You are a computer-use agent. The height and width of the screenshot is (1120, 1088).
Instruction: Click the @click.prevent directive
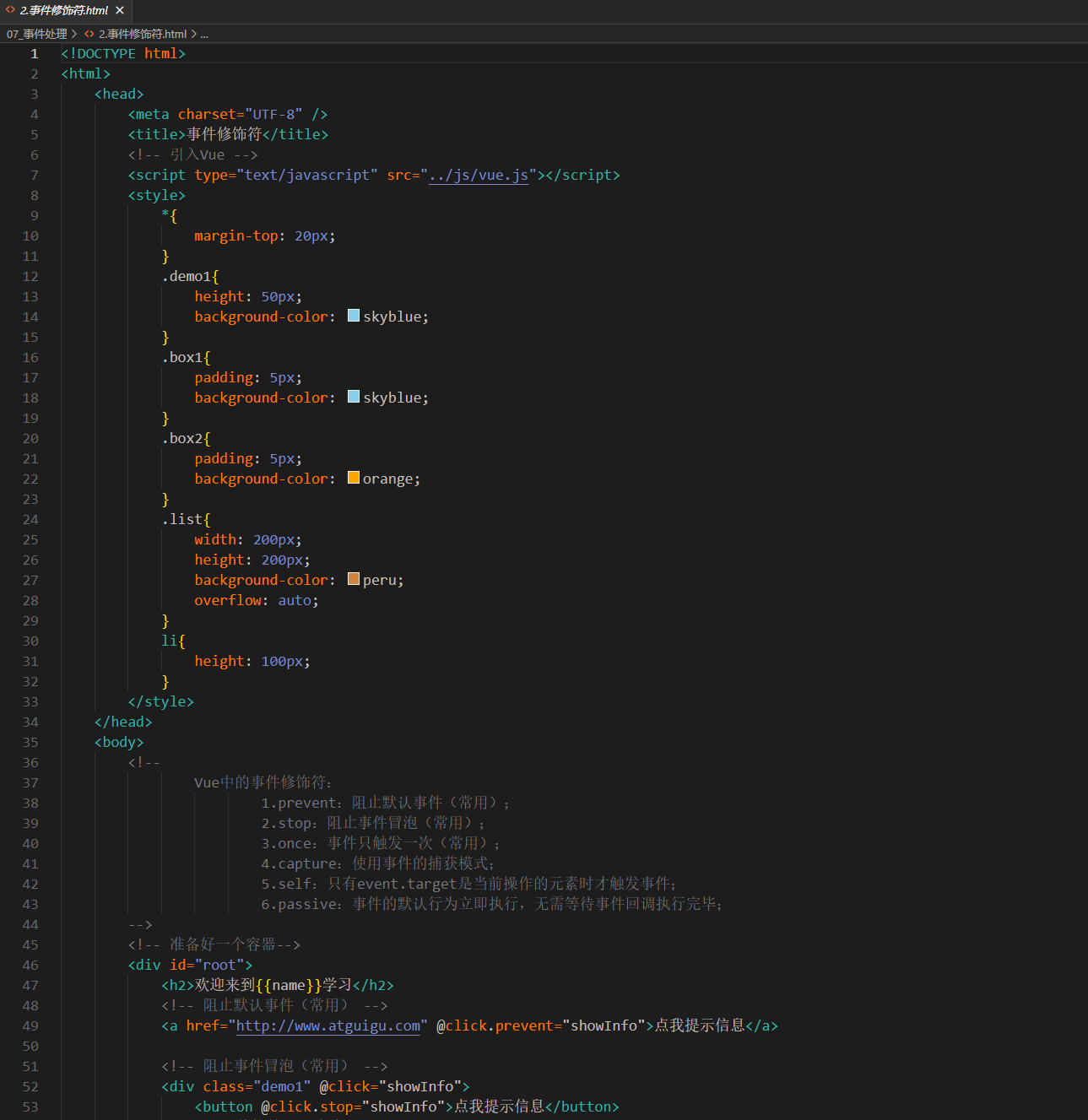pos(495,1025)
